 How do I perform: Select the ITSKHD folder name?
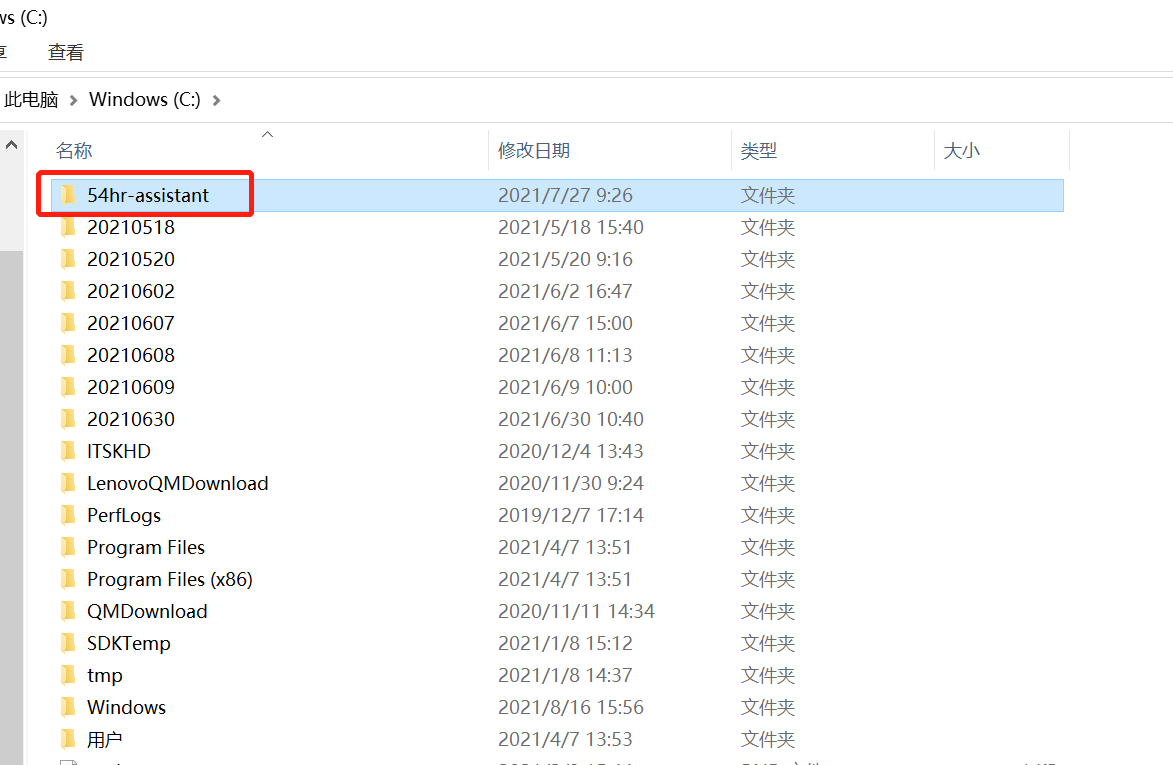[x=119, y=451]
